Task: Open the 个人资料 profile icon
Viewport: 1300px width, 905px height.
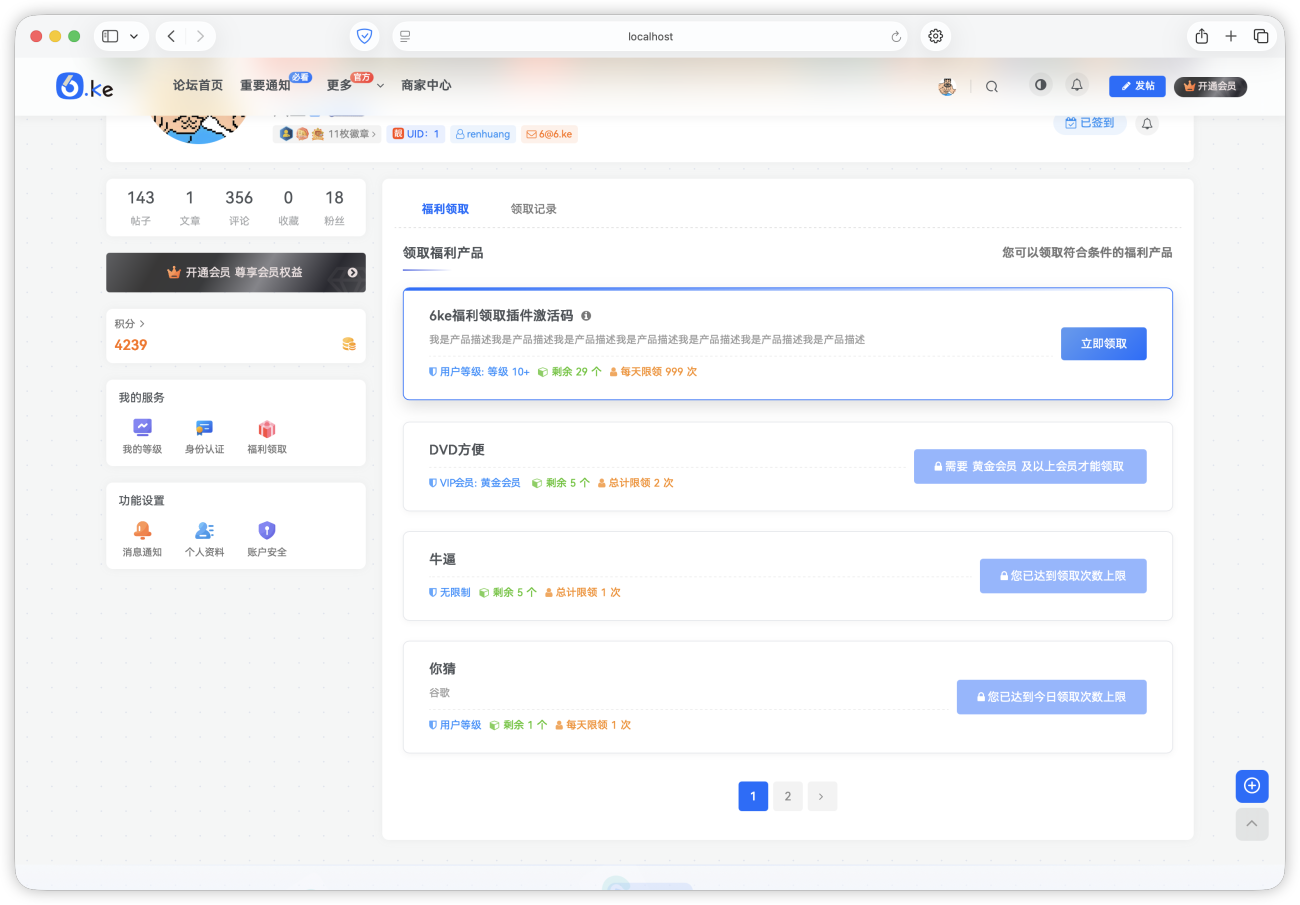Action: click(204, 531)
